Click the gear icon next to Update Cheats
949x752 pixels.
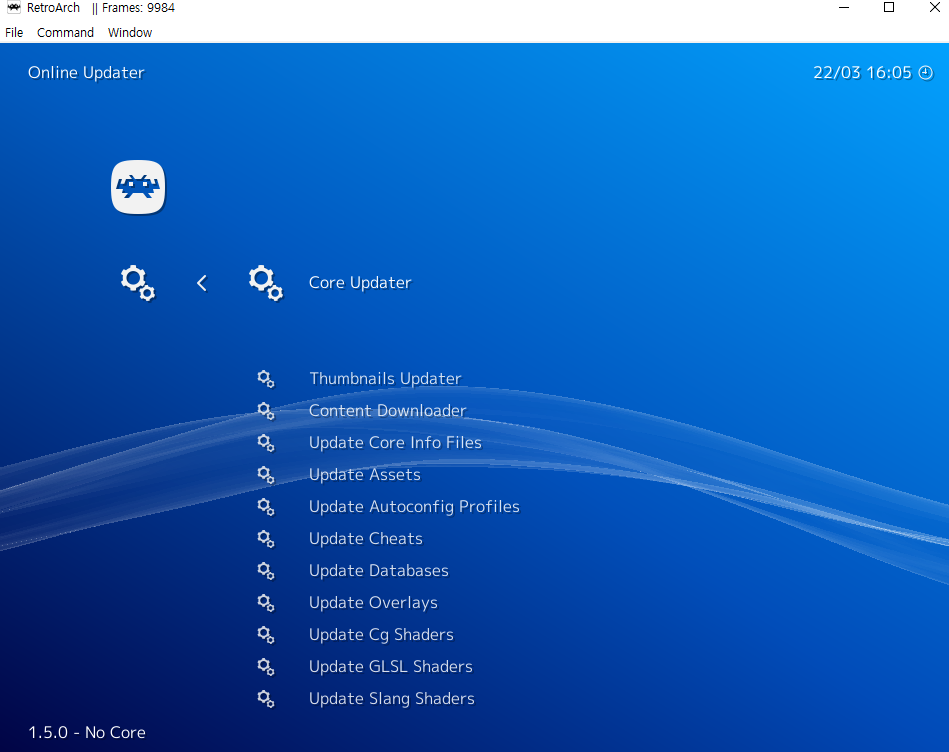pos(266,539)
